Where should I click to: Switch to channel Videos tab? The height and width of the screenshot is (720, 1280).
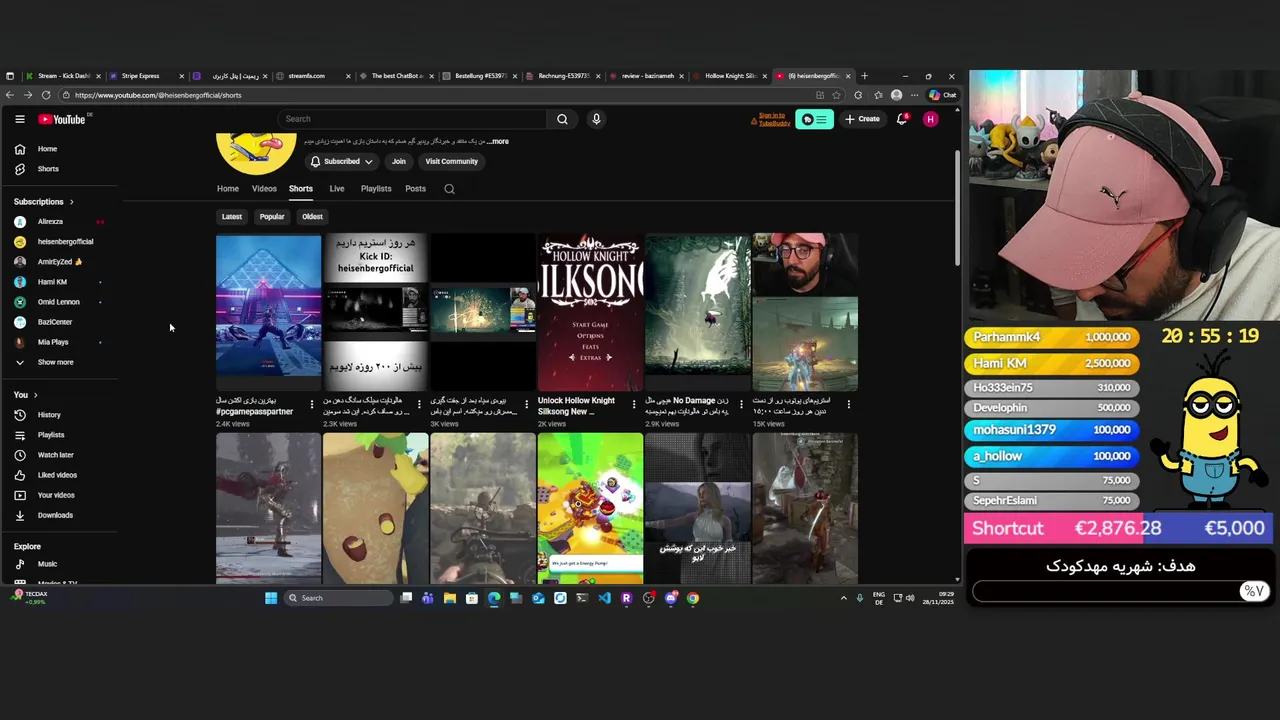point(264,189)
